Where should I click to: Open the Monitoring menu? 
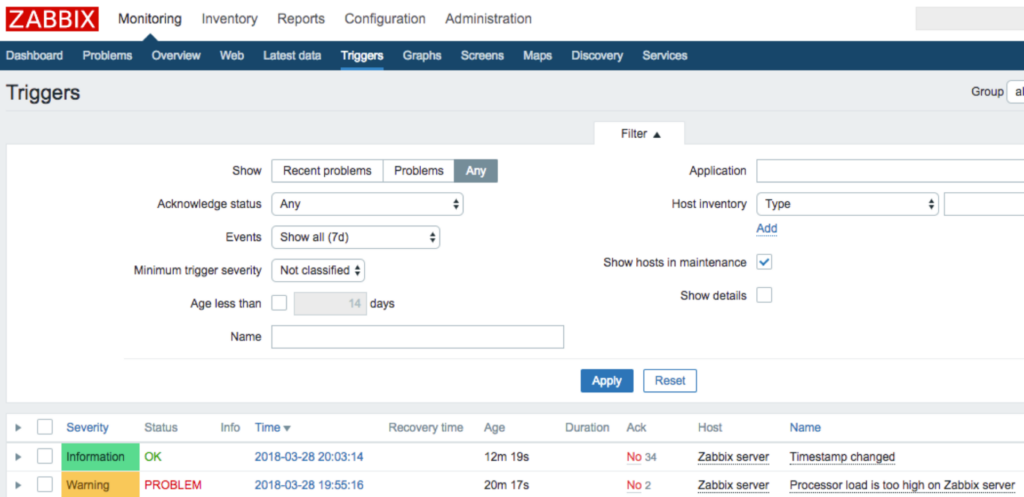(x=150, y=19)
